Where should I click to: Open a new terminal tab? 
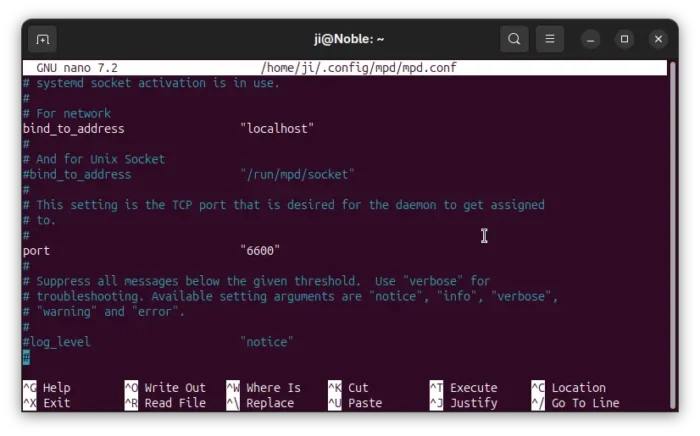click(42, 39)
